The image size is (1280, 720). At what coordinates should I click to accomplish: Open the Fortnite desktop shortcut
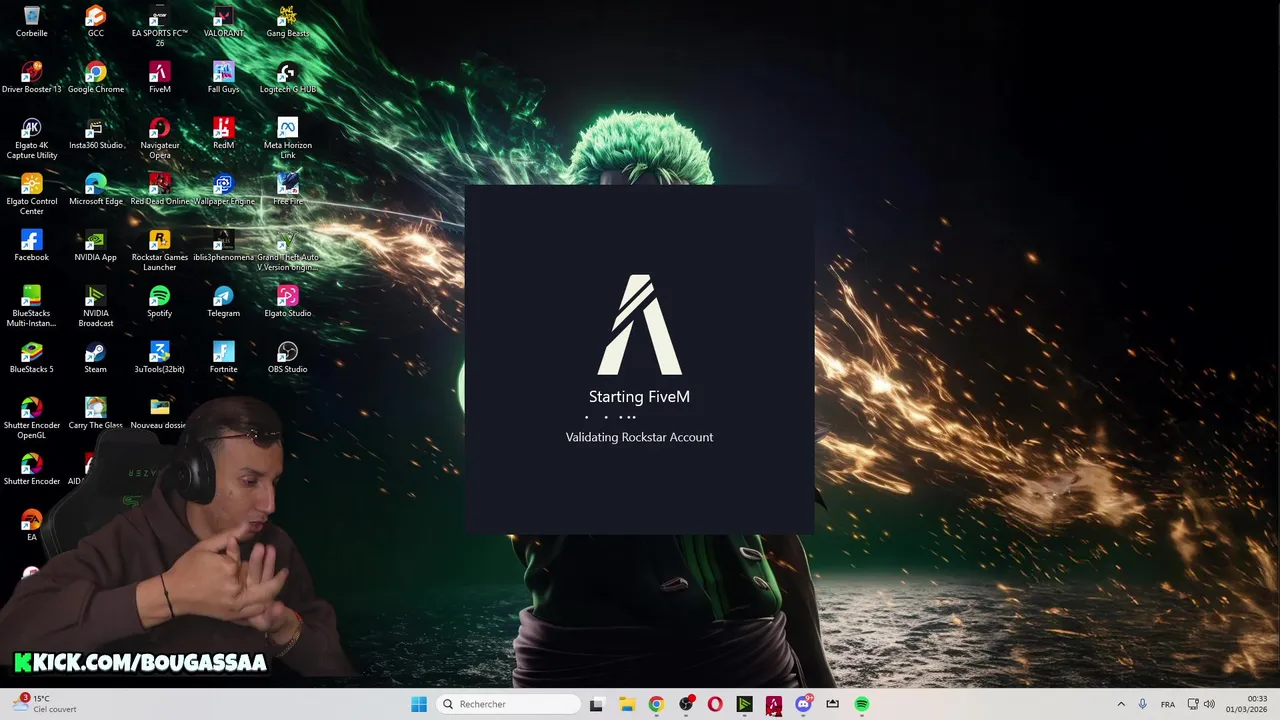click(x=223, y=358)
